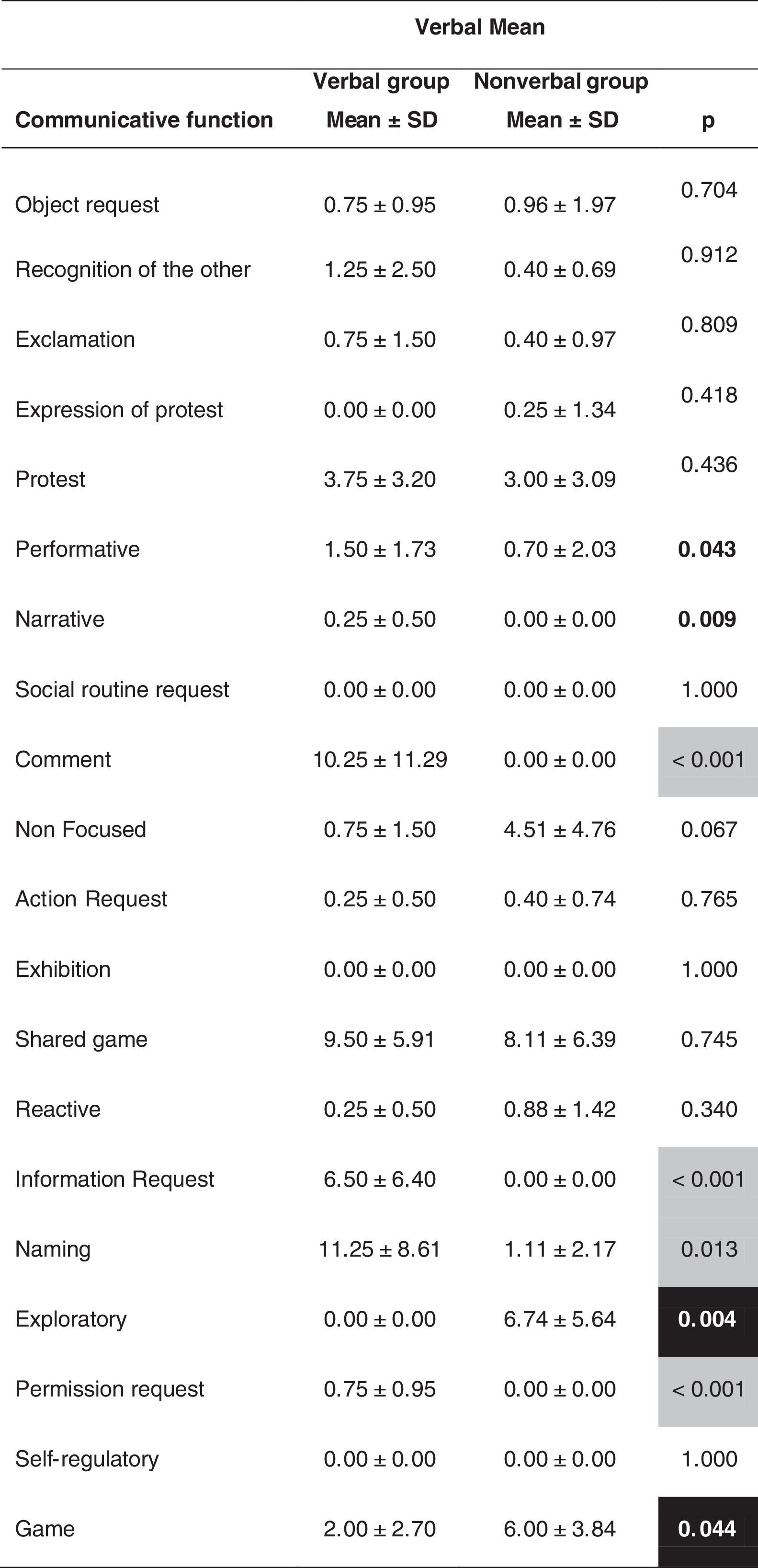Select the "Recognition of the other" row label
The image size is (758, 1568).
point(133,269)
